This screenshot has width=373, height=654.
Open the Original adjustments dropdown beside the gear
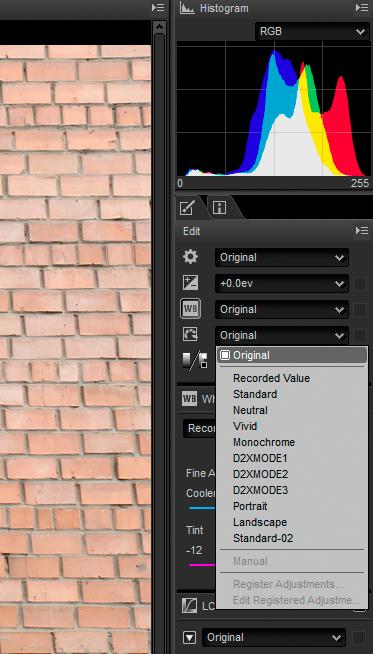[282, 257]
